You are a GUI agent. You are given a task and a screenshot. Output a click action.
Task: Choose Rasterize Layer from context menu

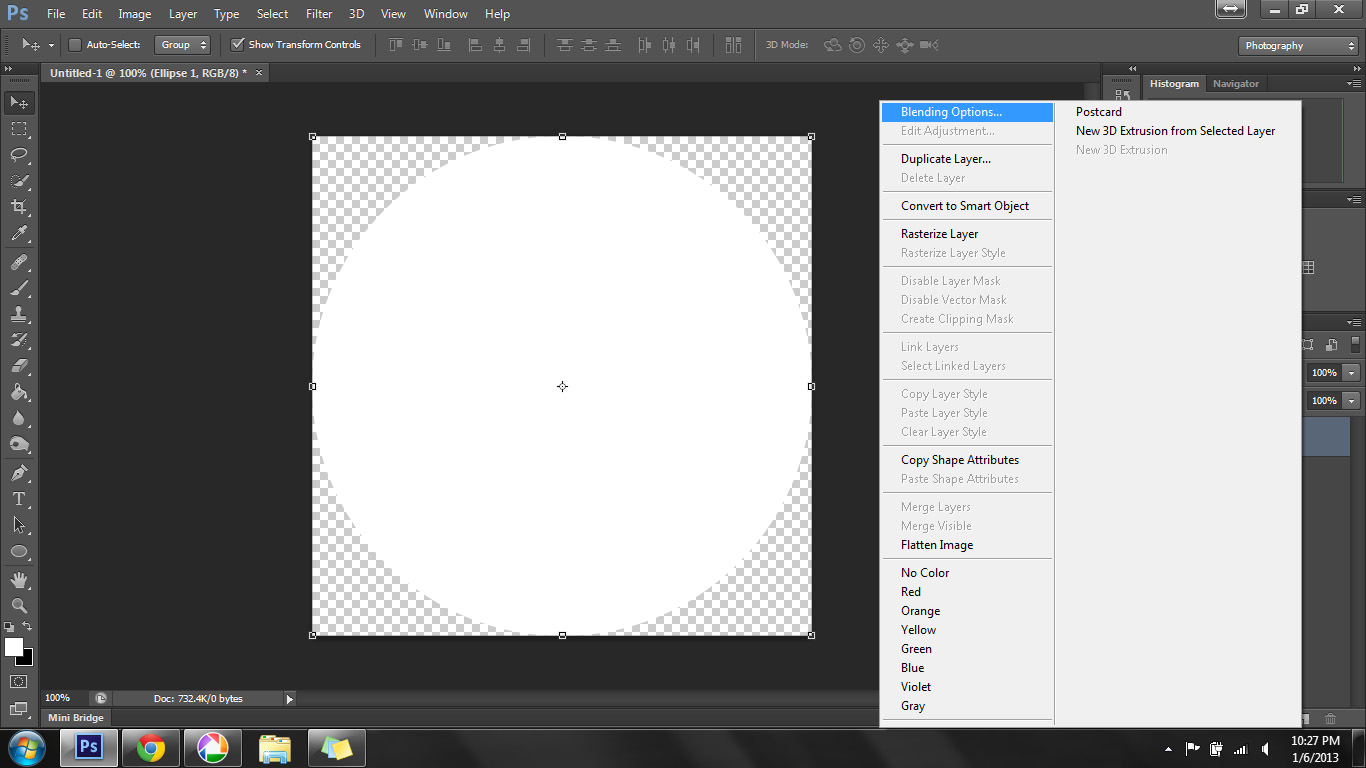click(967, 234)
